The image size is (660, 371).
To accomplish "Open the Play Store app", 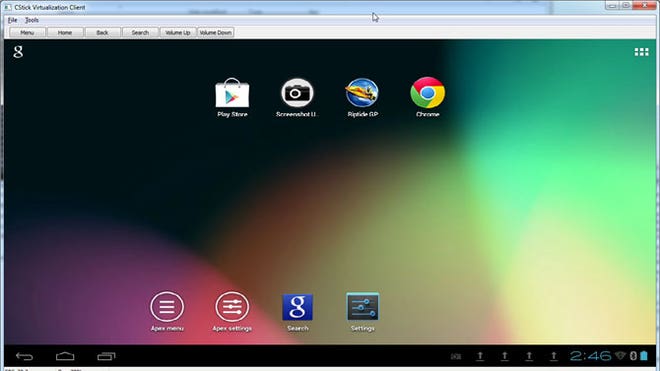I will coord(232,97).
